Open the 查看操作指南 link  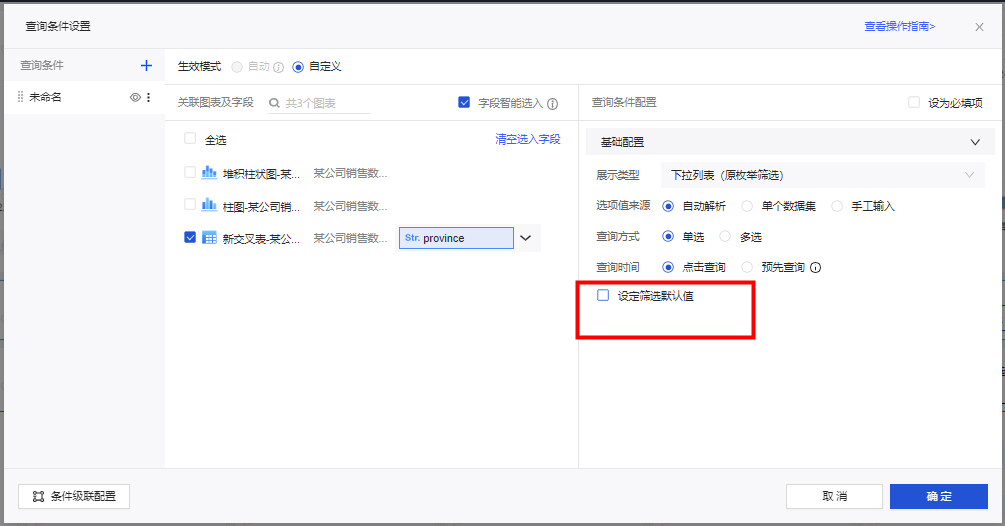(899, 26)
